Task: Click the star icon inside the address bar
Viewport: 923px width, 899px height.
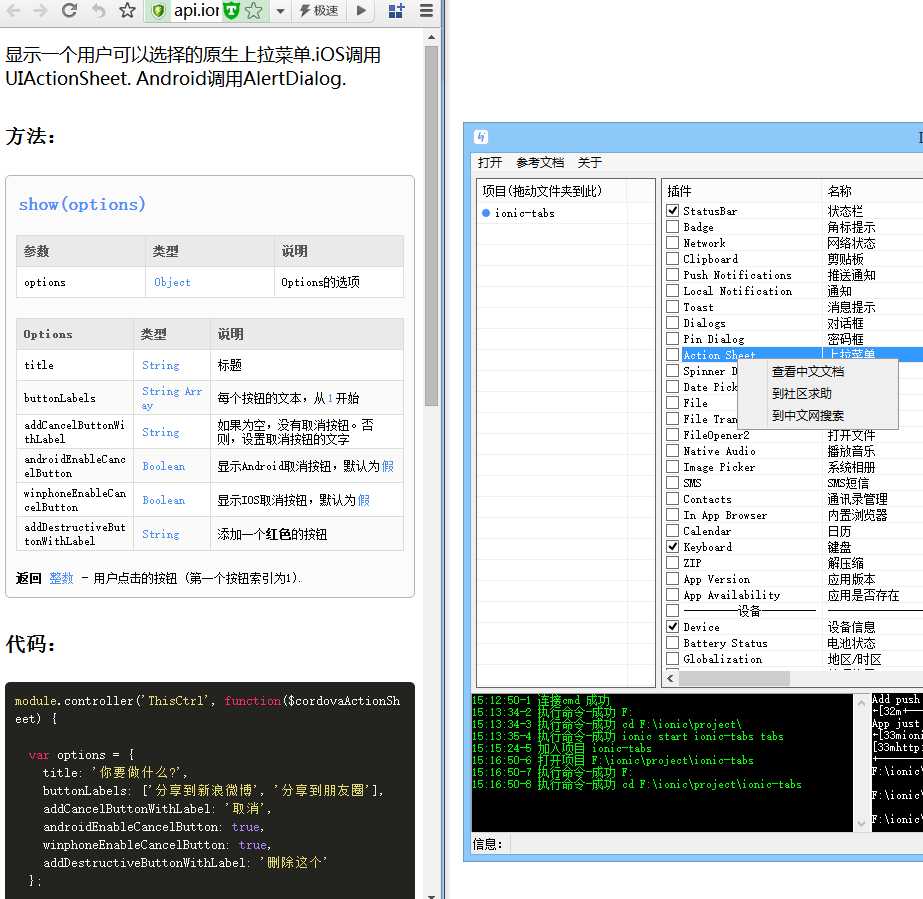Action: 254,11
